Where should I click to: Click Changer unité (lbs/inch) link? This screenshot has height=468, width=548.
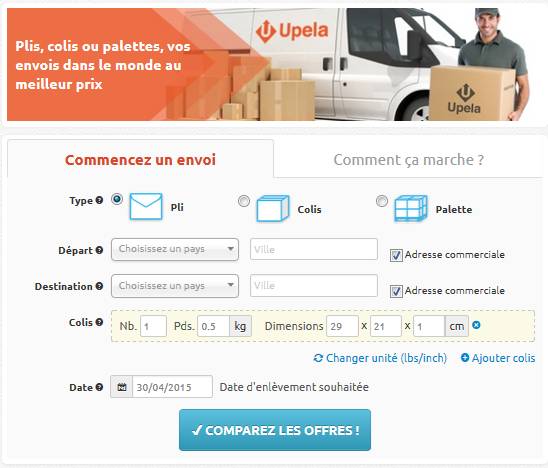381,358
